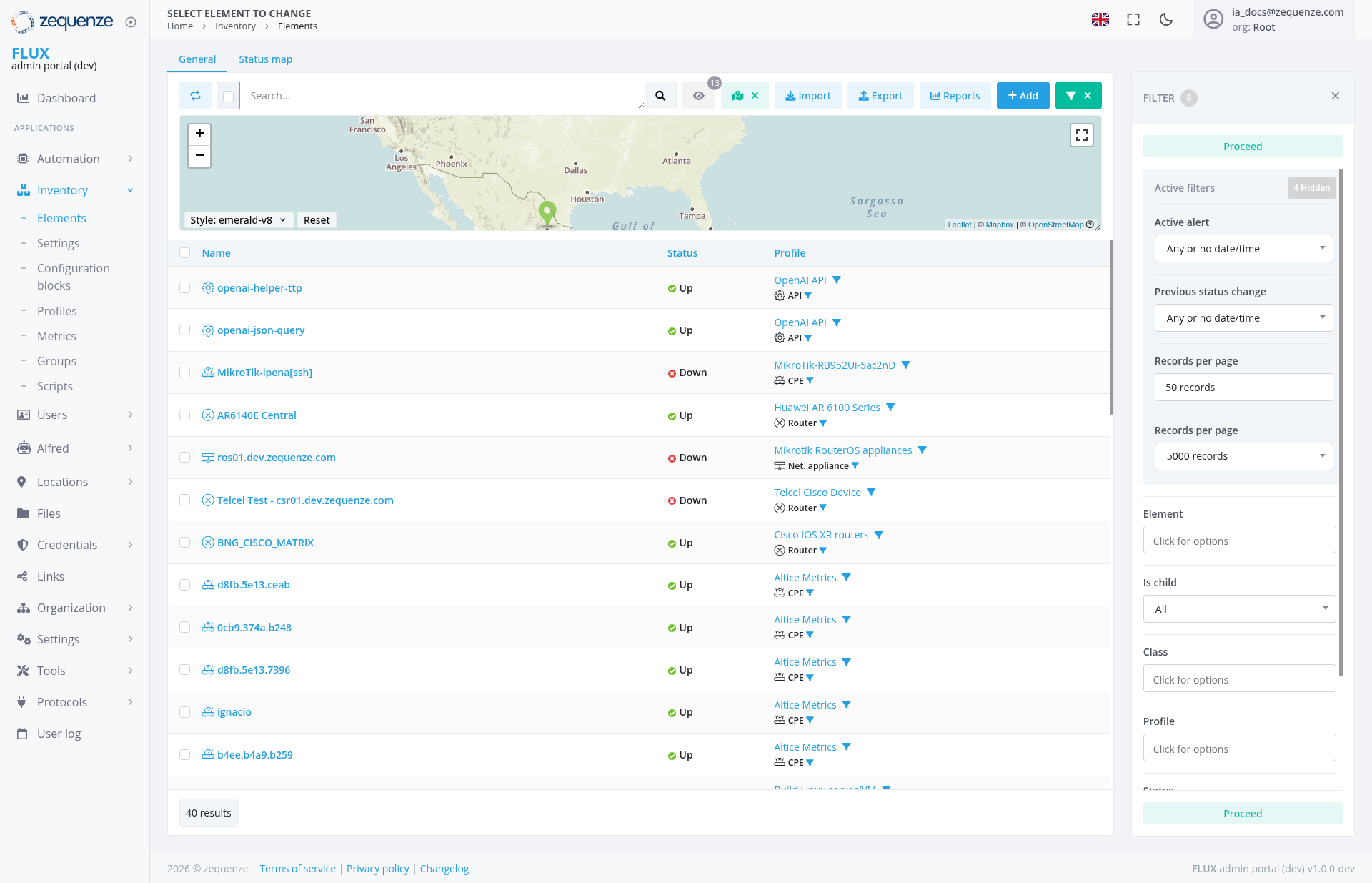Click the green location marker on map
The image size is (1372, 883).
pyautogui.click(x=547, y=212)
